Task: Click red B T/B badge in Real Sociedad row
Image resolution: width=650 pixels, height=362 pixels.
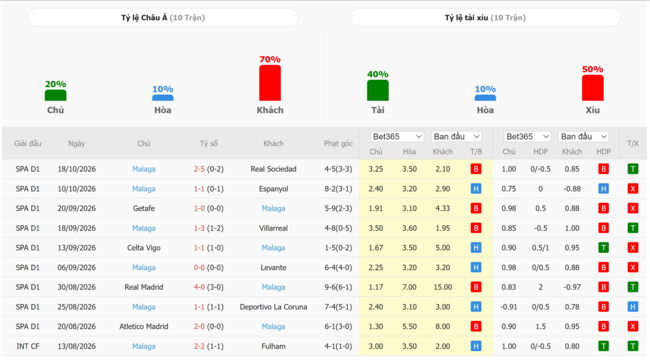Action: tap(476, 169)
